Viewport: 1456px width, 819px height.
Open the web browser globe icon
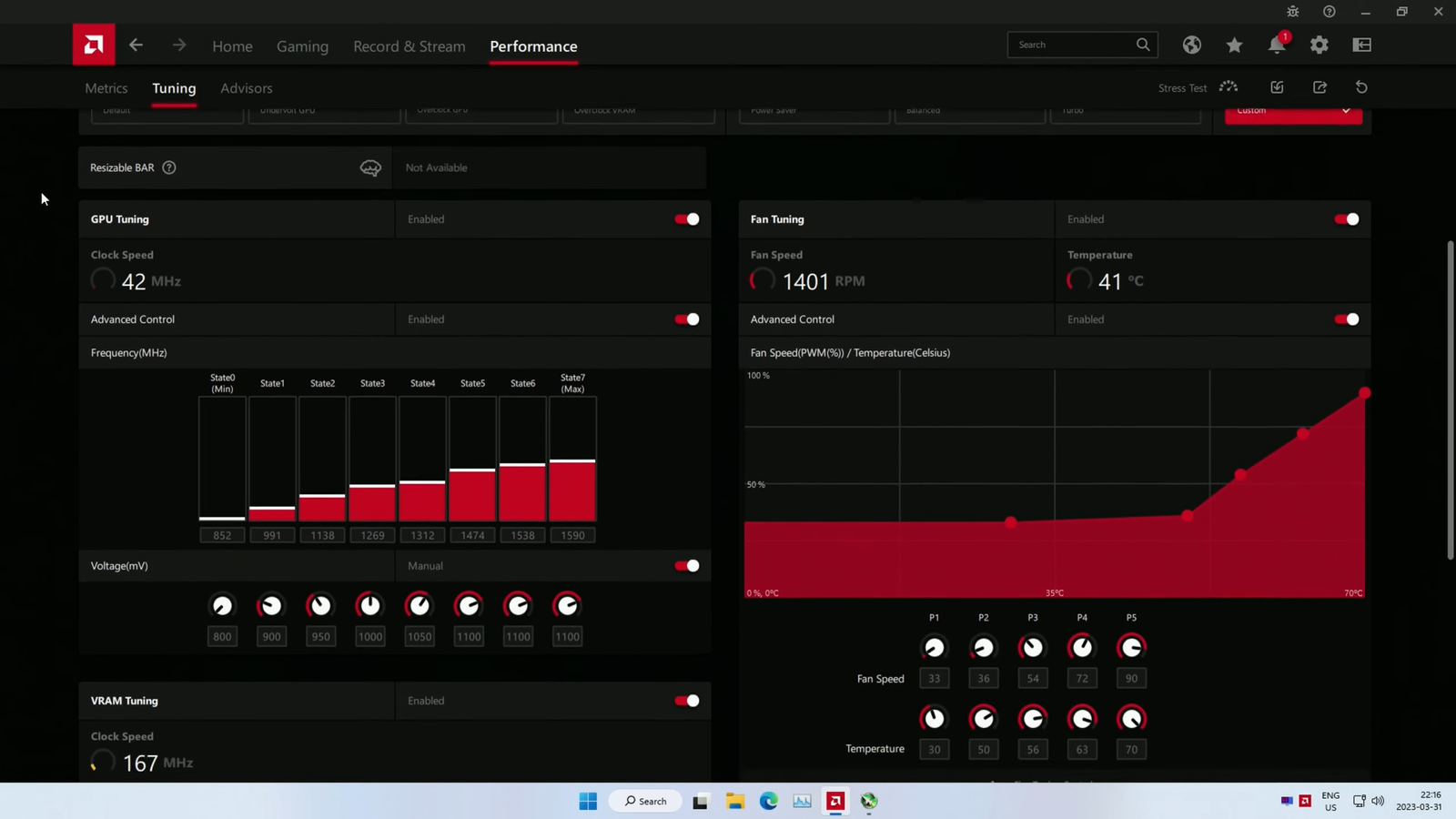(1191, 45)
